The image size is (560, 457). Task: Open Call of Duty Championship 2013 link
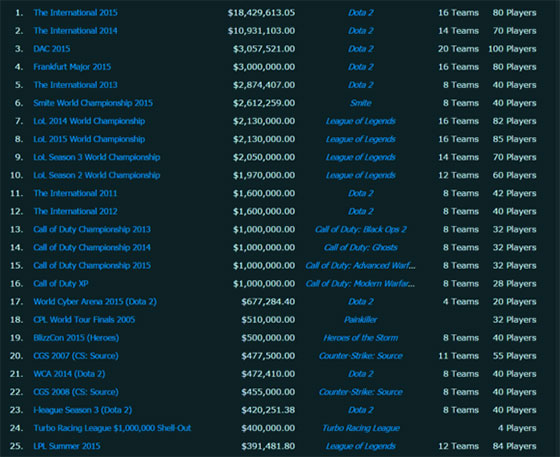92,229
